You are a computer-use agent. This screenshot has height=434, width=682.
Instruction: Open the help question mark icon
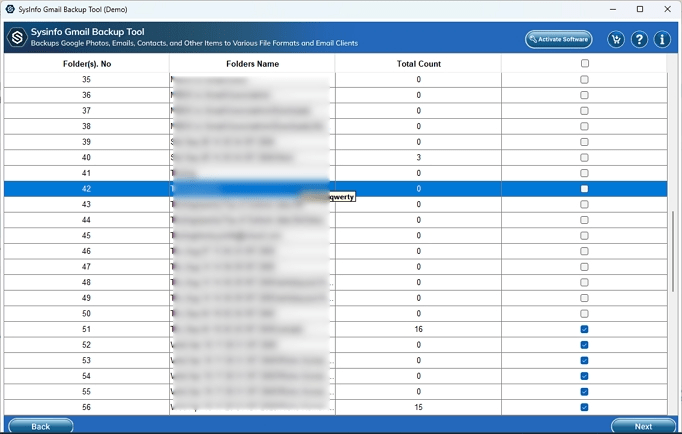pos(639,40)
